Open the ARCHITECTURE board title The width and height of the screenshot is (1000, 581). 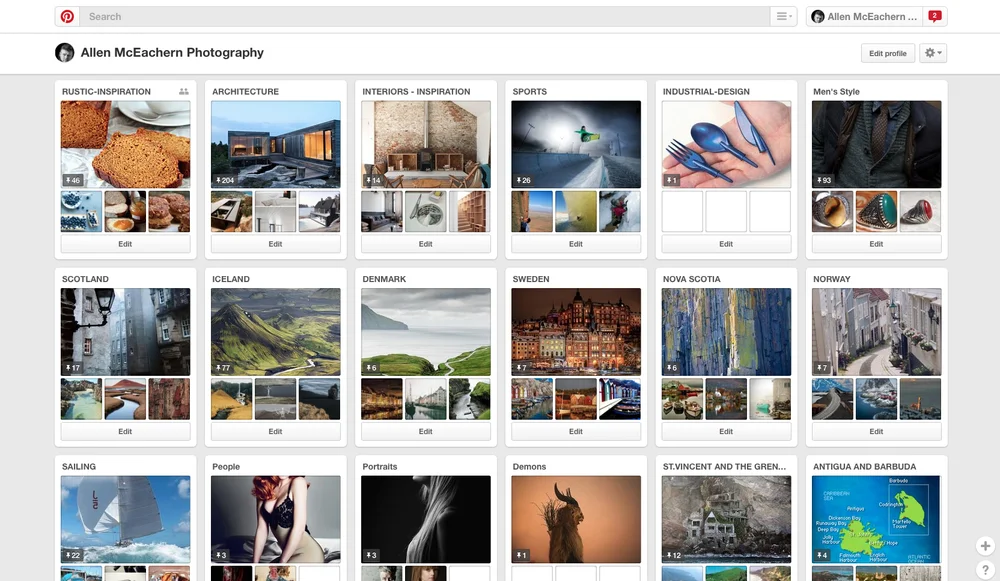tap(246, 91)
